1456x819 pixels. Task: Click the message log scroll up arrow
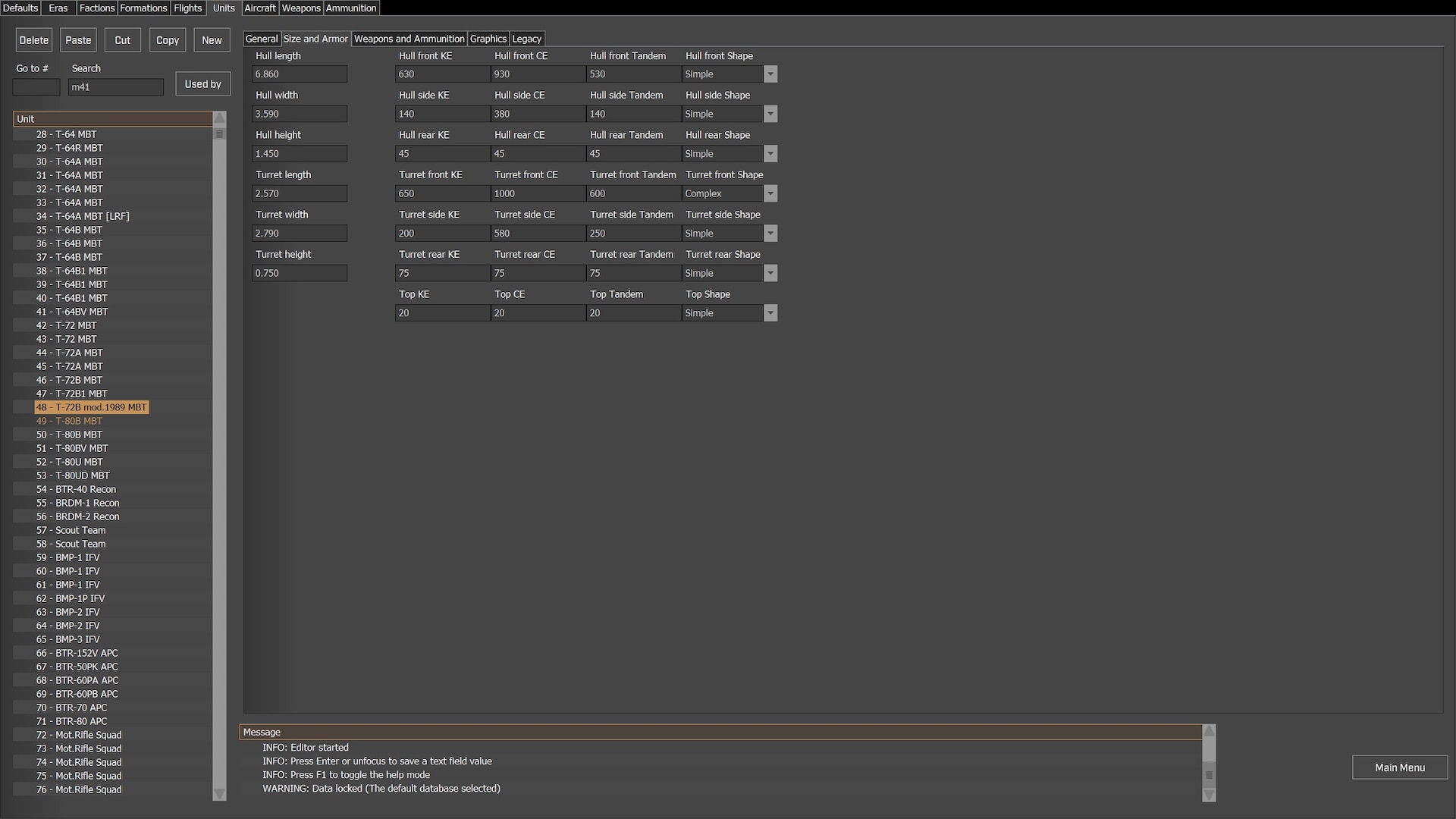[x=1210, y=731]
